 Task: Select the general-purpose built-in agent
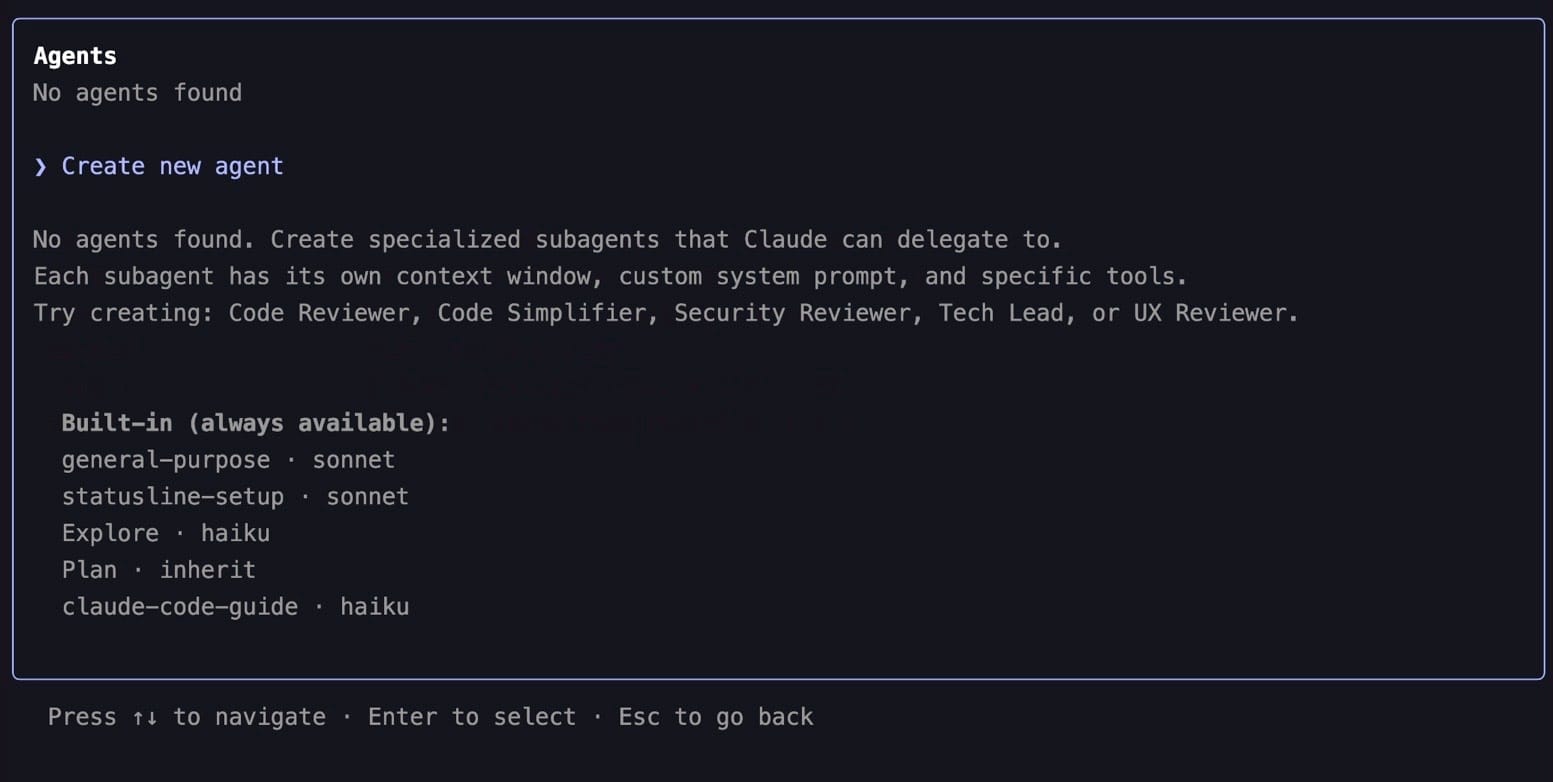coord(165,459)
